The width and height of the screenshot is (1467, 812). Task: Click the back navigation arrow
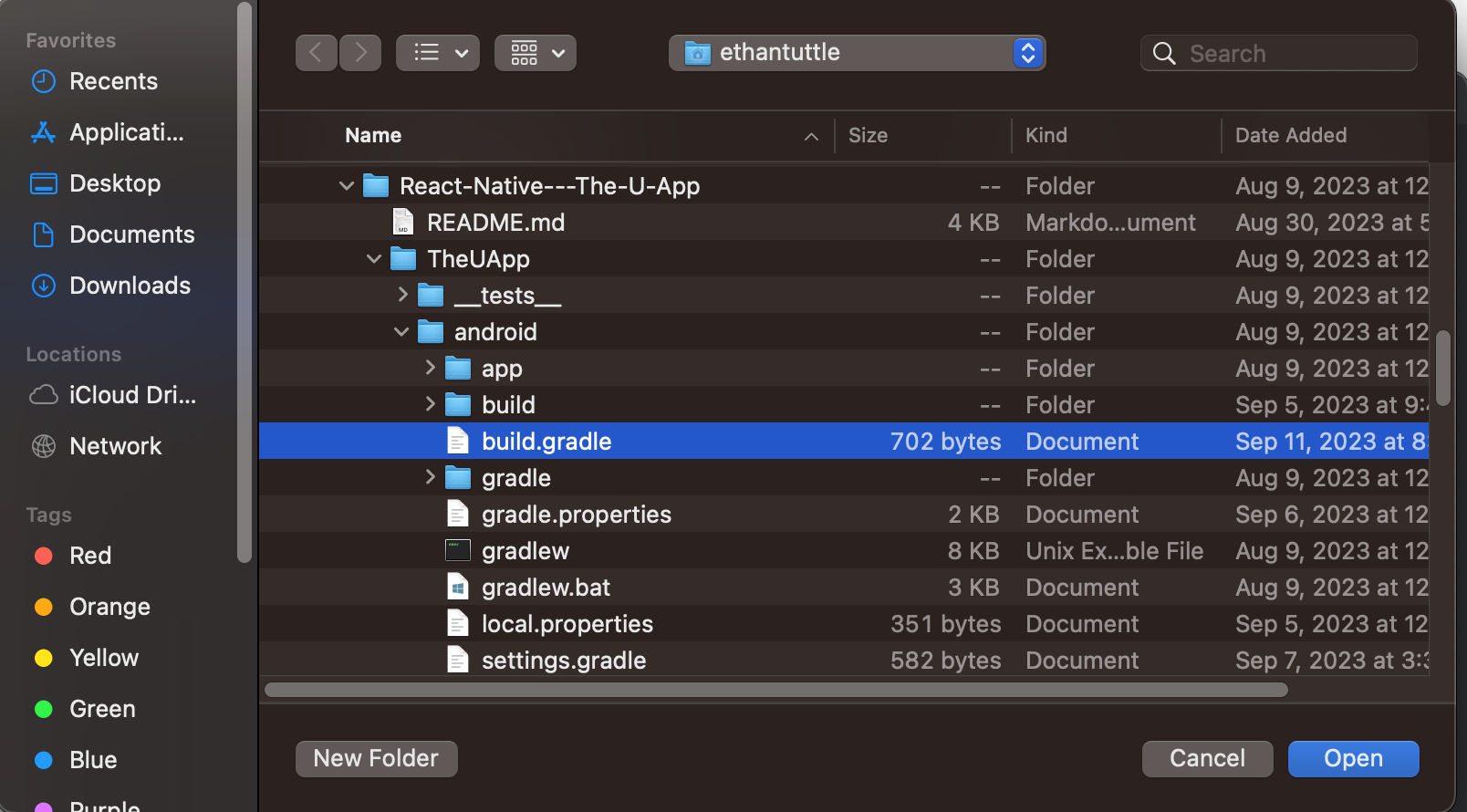pos(316,53)
